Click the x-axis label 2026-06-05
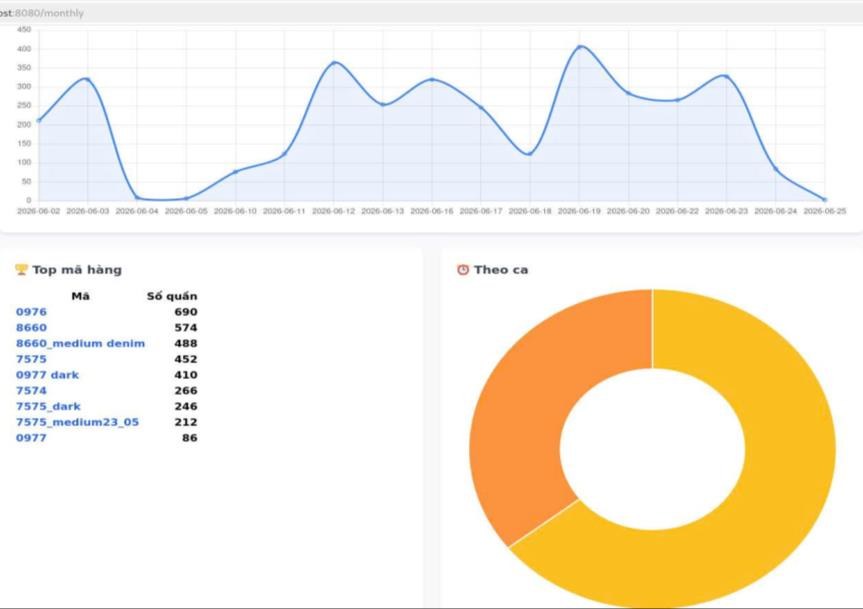This screenshot has height=609, width=863. point(186,211)
